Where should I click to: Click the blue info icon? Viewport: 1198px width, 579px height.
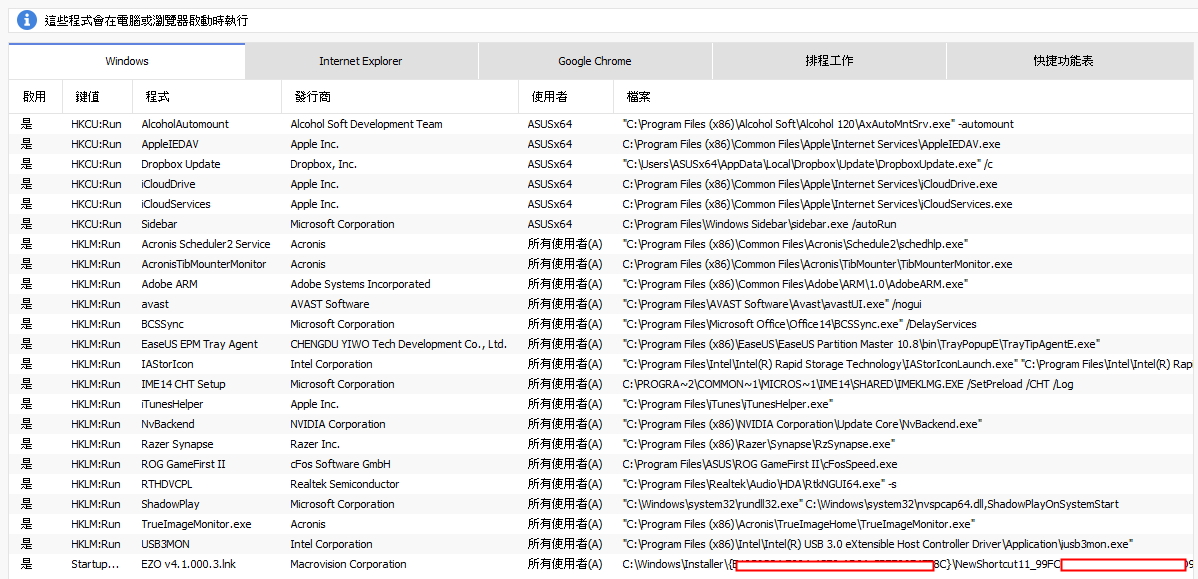(28, 20)
